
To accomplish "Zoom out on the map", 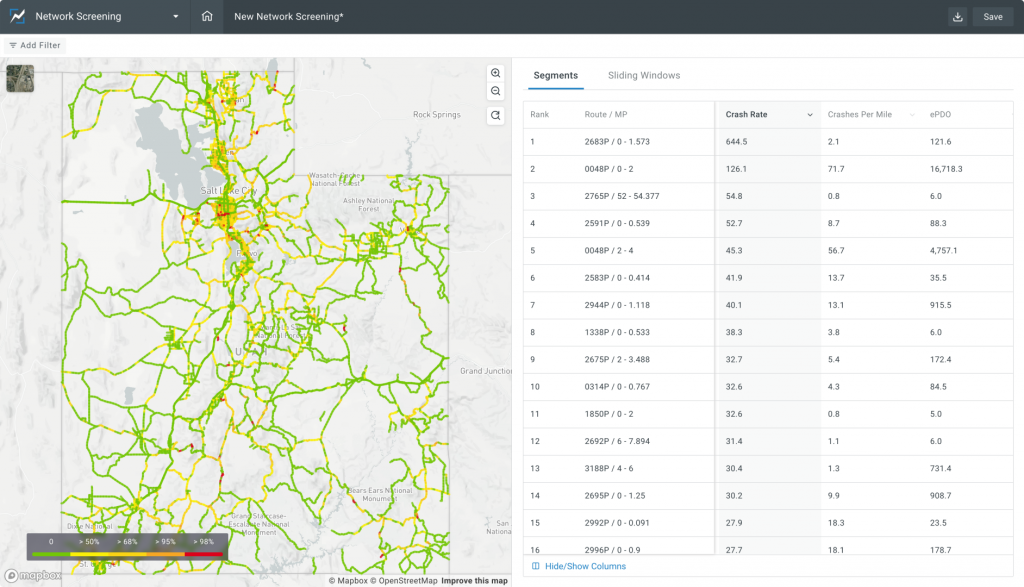I will click(x=495, y=91).
